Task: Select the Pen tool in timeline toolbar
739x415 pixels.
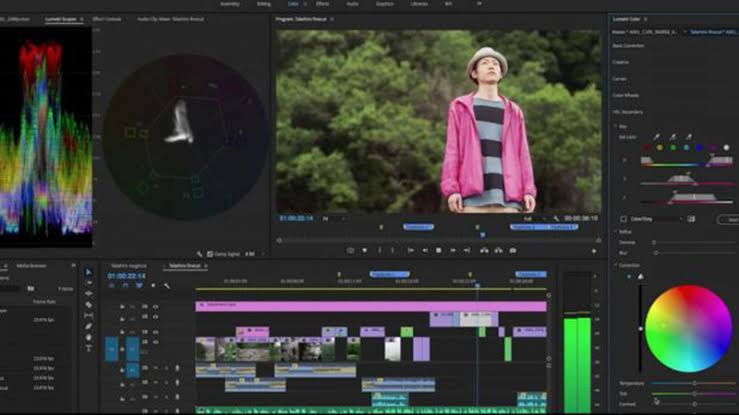Action: pyautogui.click(x=88, y=326)
